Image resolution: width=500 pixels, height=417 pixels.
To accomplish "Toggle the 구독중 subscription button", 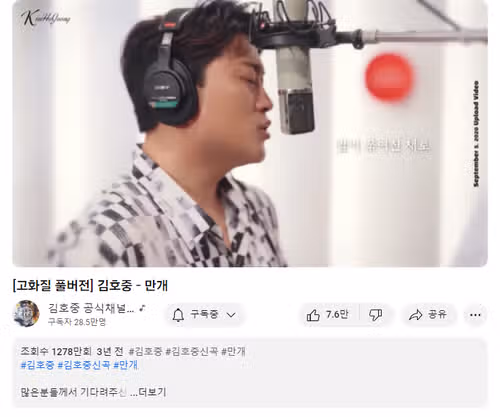I will click(x=205, y=315).
